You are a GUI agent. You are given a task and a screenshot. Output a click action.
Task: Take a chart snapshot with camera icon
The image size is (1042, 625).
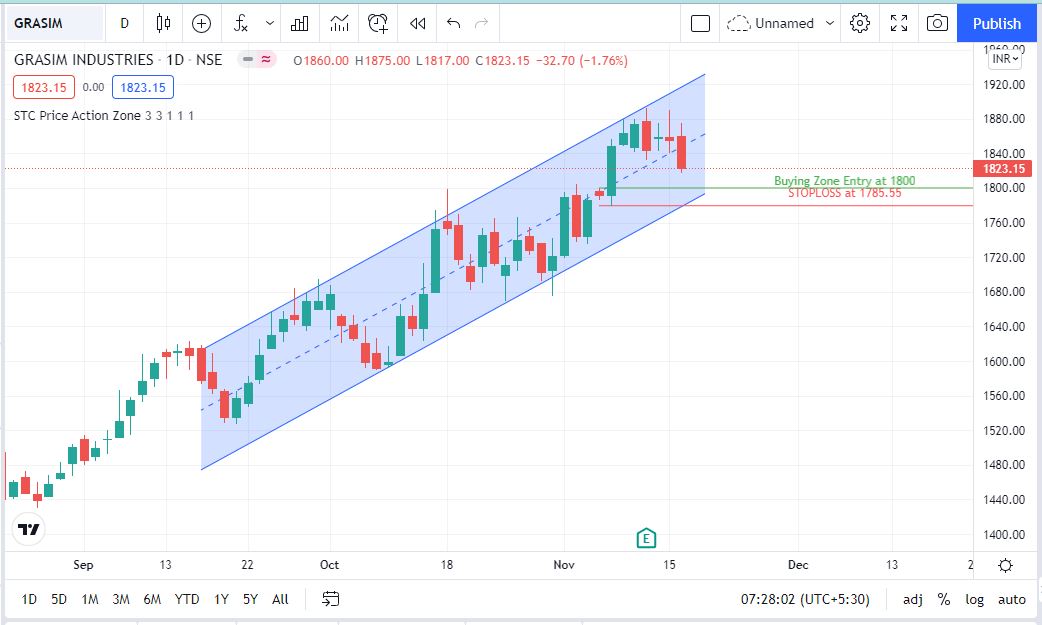pyautogui.click(x=937, y=23)
